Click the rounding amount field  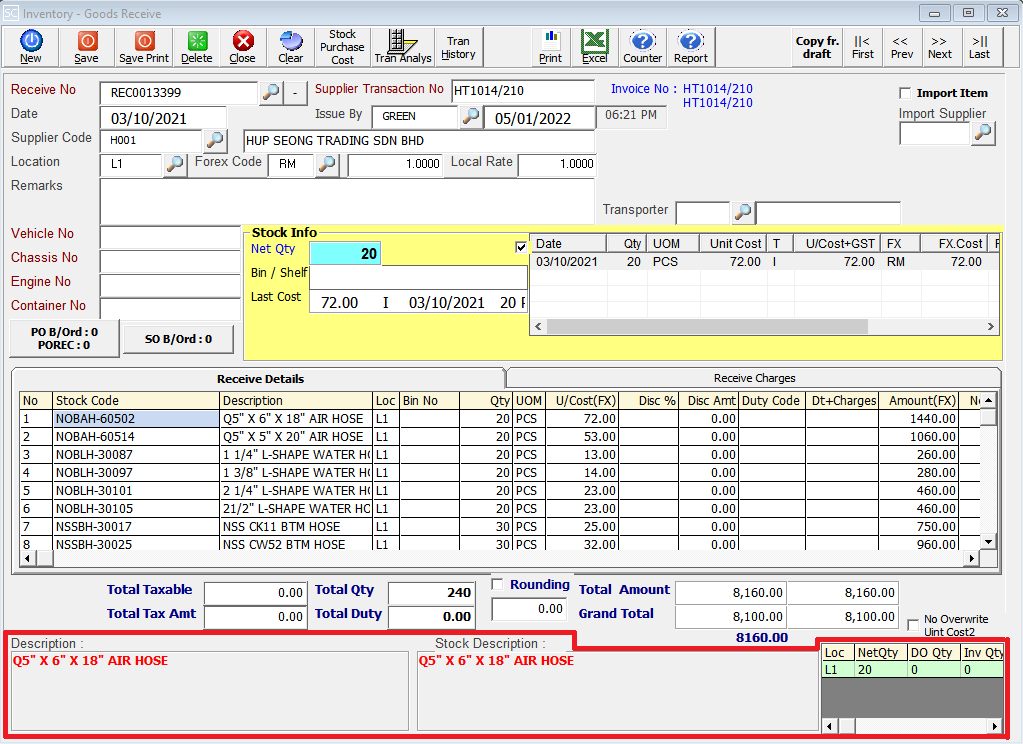[x=529, y=609]
